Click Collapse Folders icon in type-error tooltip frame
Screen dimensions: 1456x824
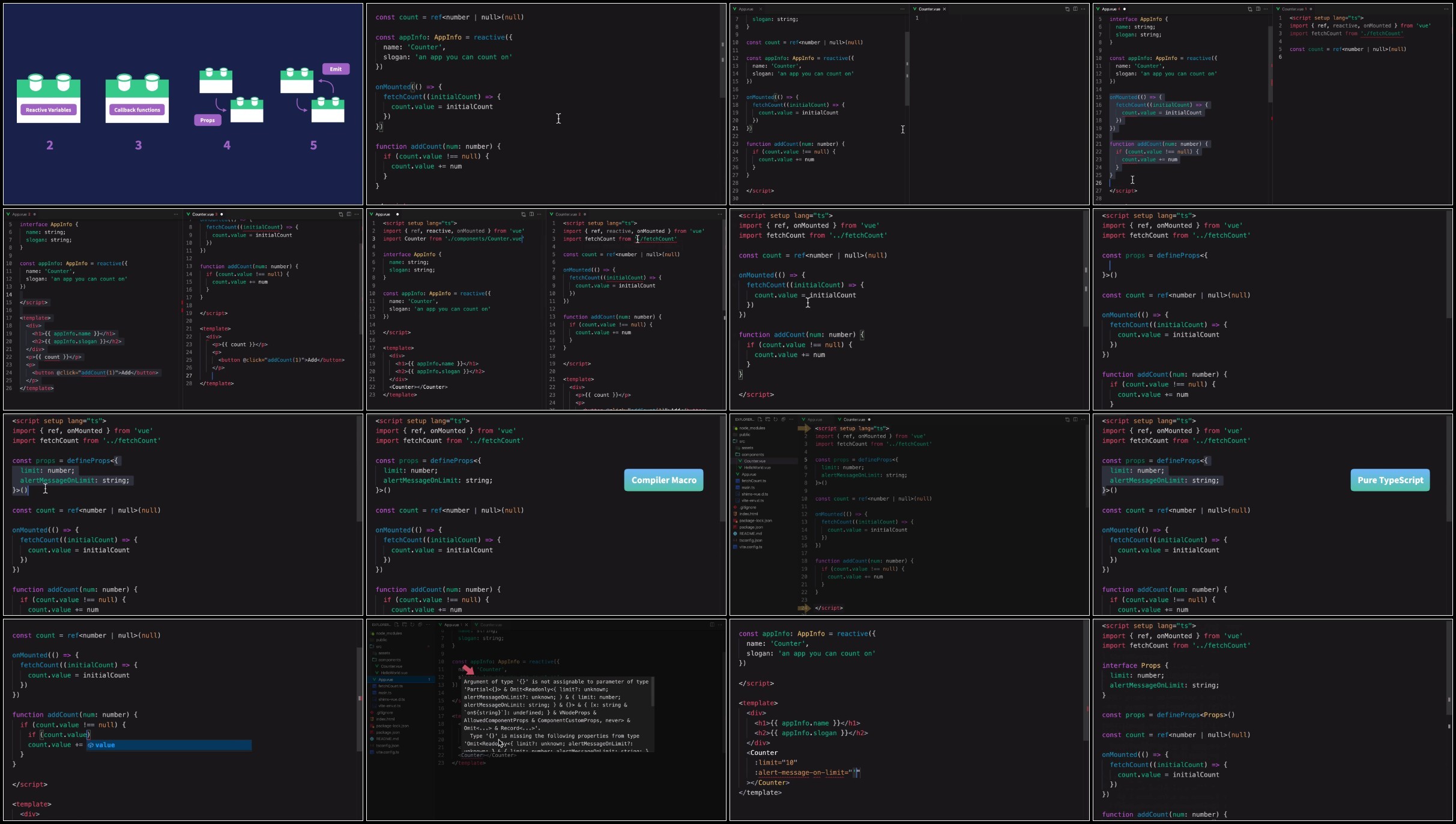[420, 625]
